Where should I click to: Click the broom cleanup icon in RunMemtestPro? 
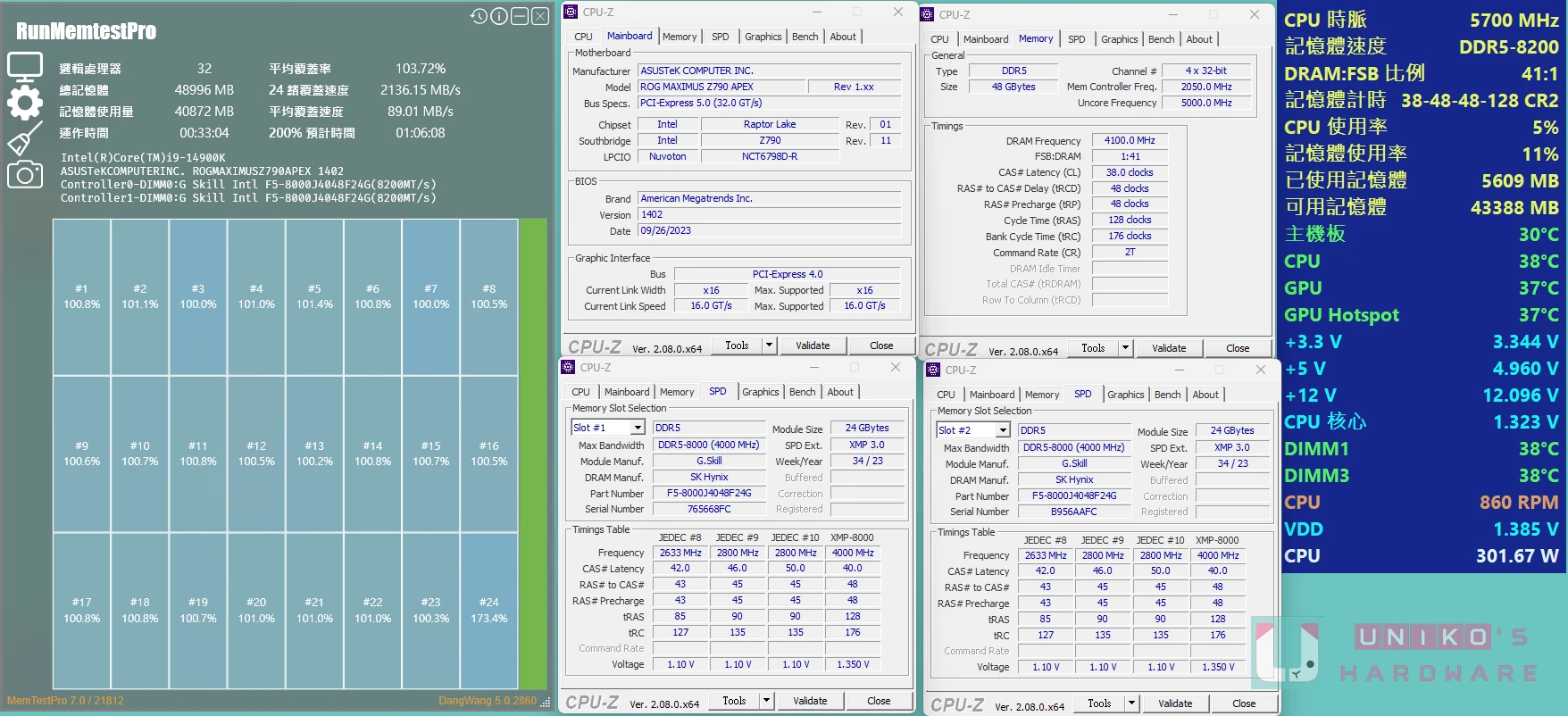[24, 138]
